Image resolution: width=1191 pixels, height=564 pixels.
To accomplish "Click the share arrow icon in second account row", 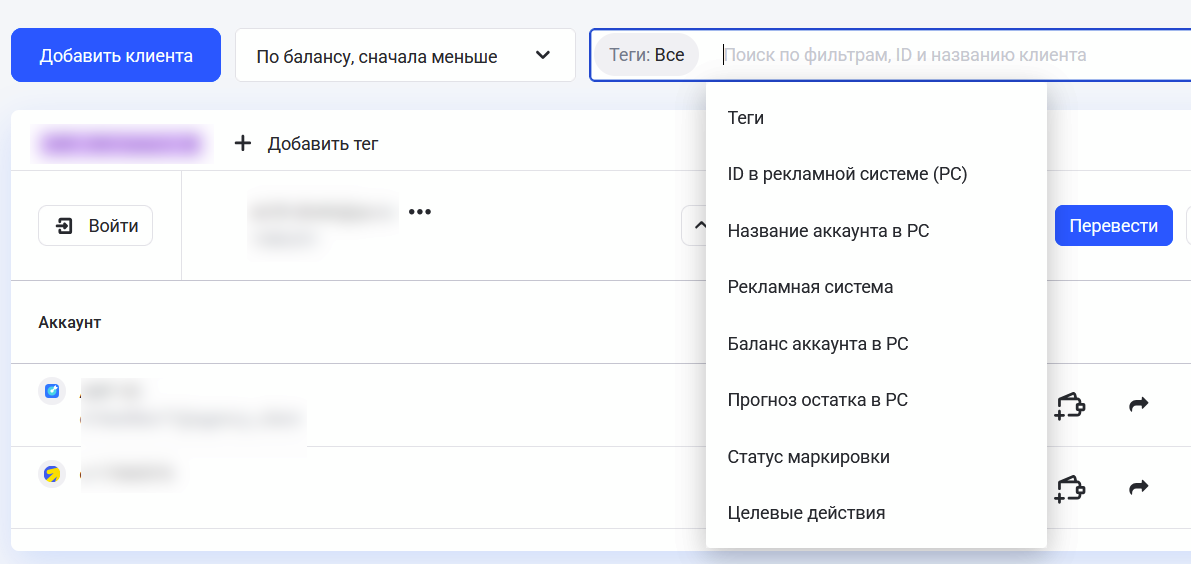I will point(1139,487).
